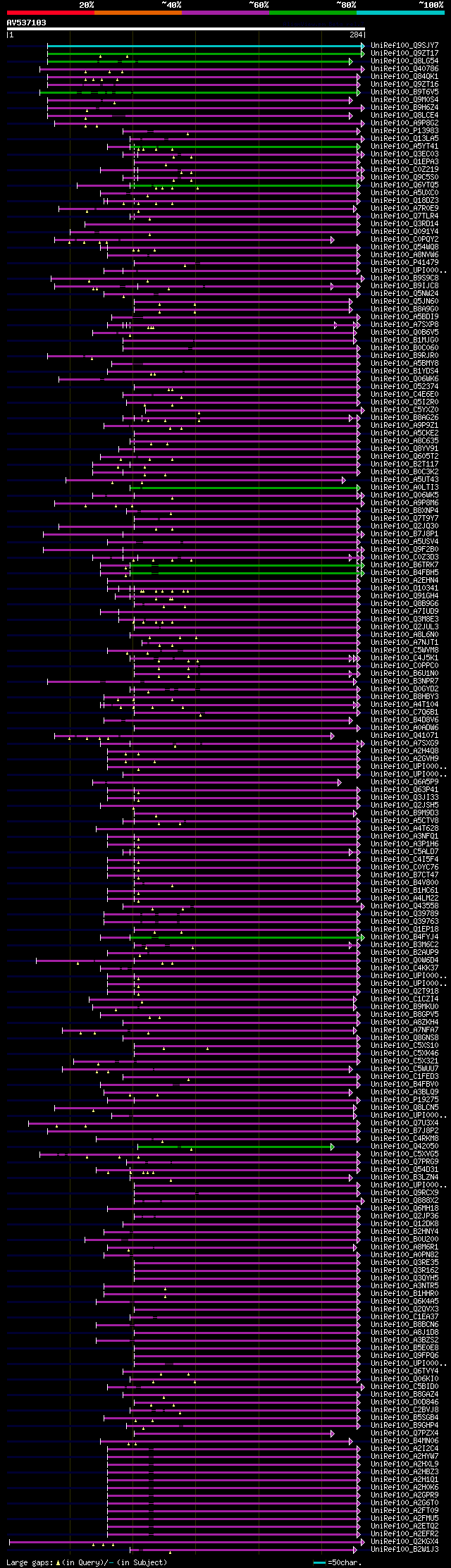Open hit UniRef100_C5YXZ0
The image size is (451, 1568).
pyautogui.click(x=404, y=410)
